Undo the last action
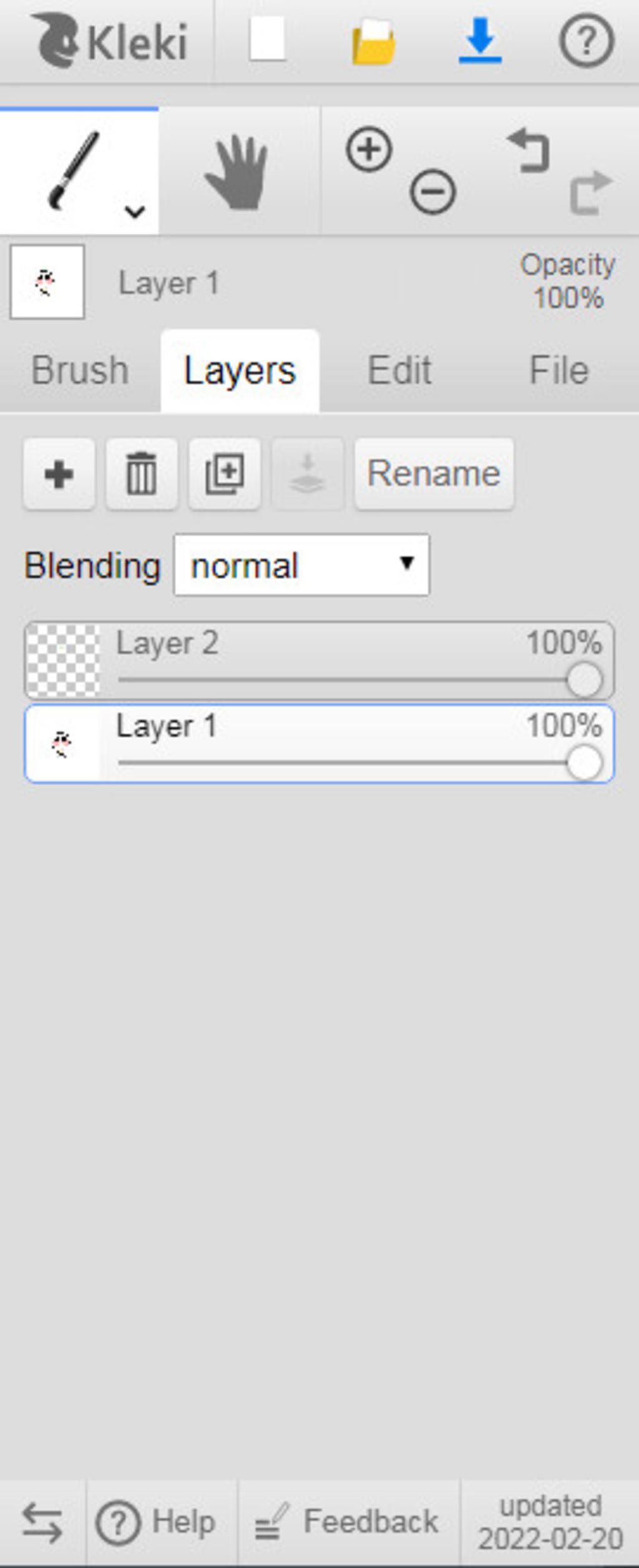This screenshot has width=639, height=1568. 529,150
